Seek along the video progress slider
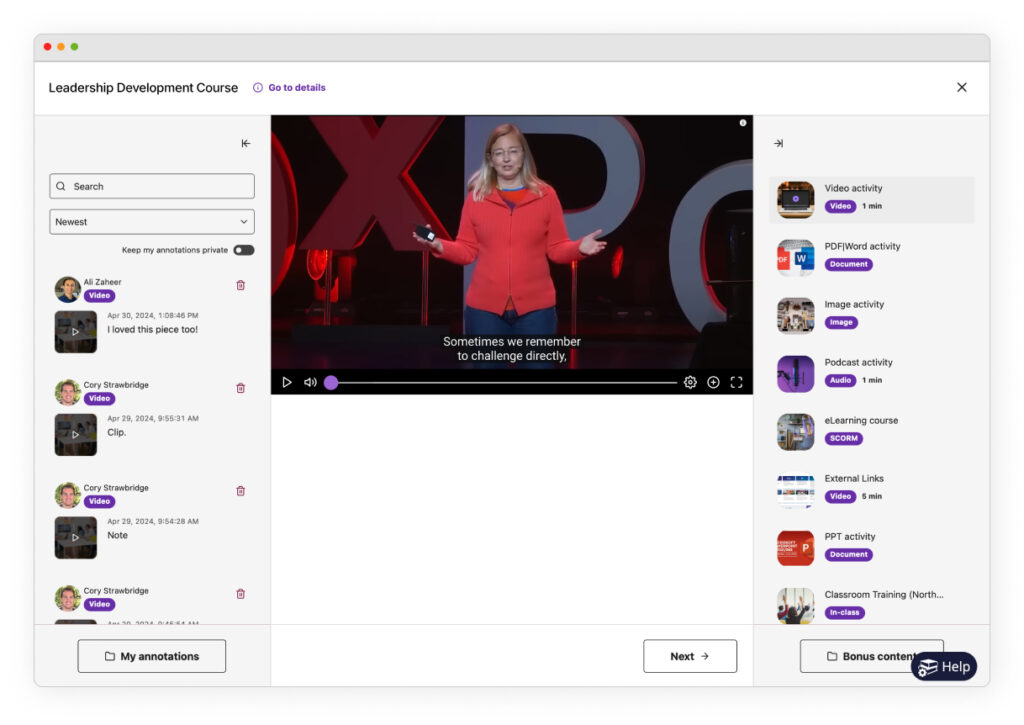This screenshot has width=1024, height=725. click(500, 382)
